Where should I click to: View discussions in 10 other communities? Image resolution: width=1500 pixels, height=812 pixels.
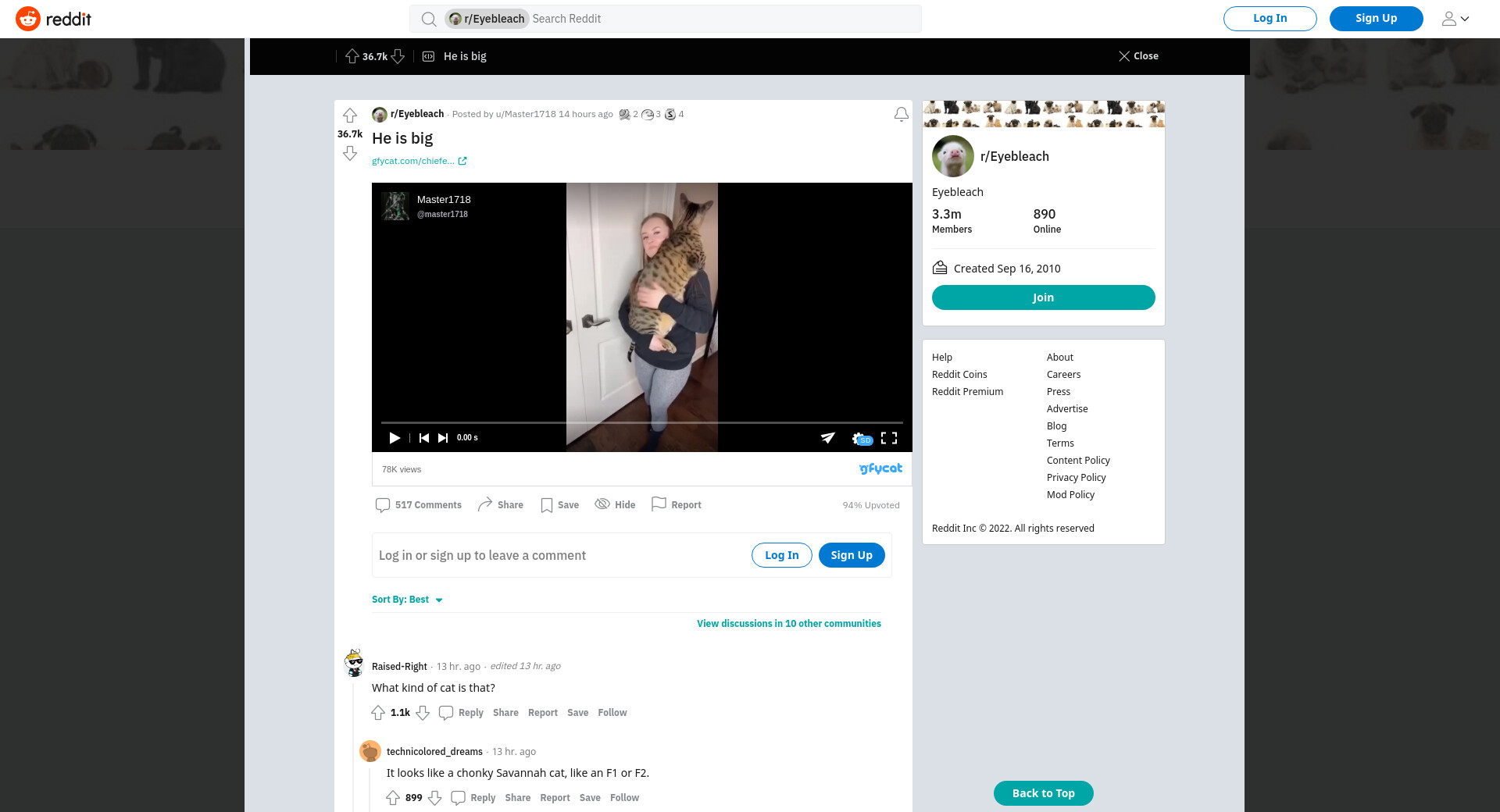click(x=788, y=624)
